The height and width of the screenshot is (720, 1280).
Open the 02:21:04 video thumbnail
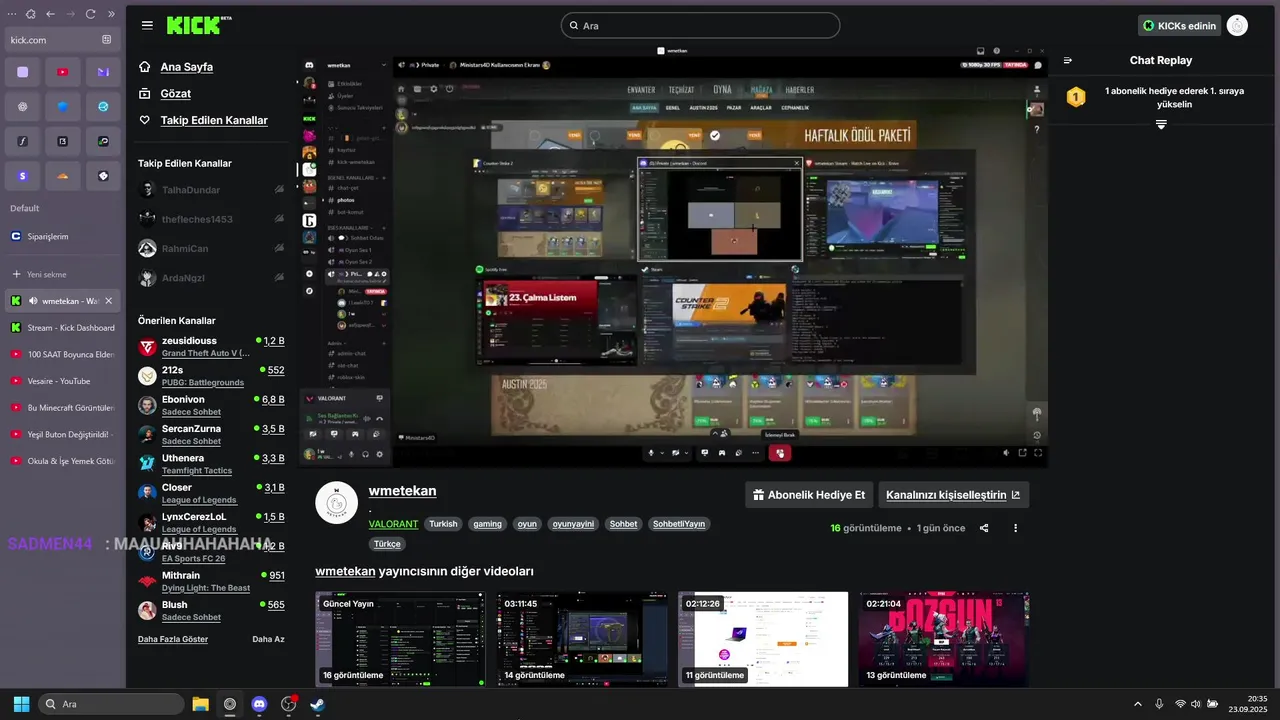click(x=944, y=639)
